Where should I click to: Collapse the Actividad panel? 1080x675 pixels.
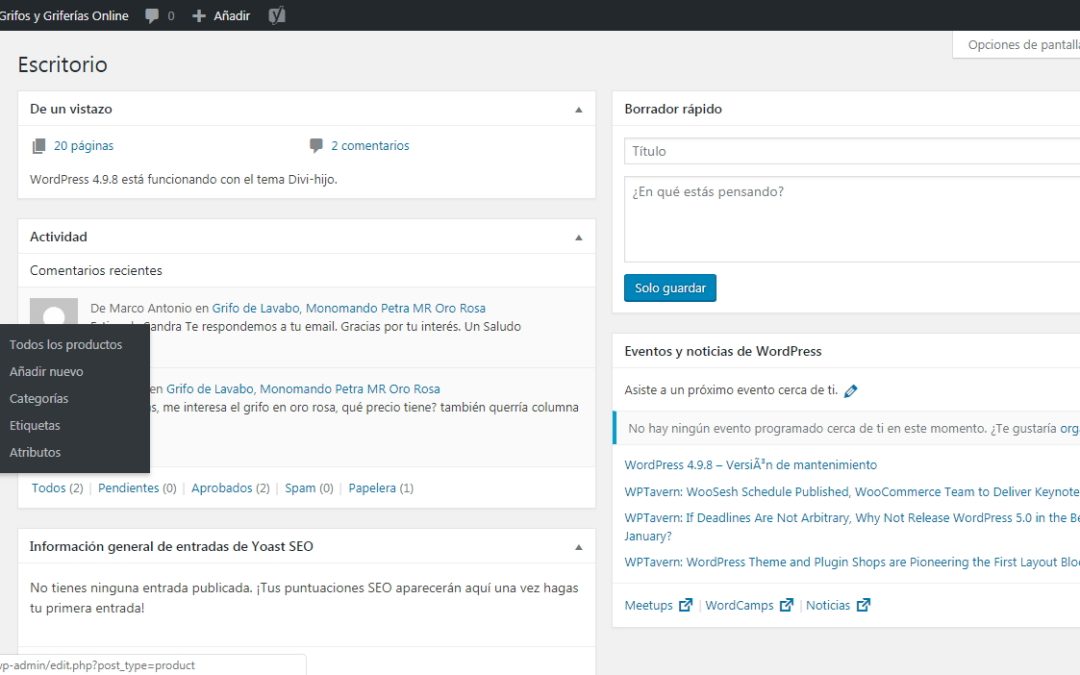point(579,238)
